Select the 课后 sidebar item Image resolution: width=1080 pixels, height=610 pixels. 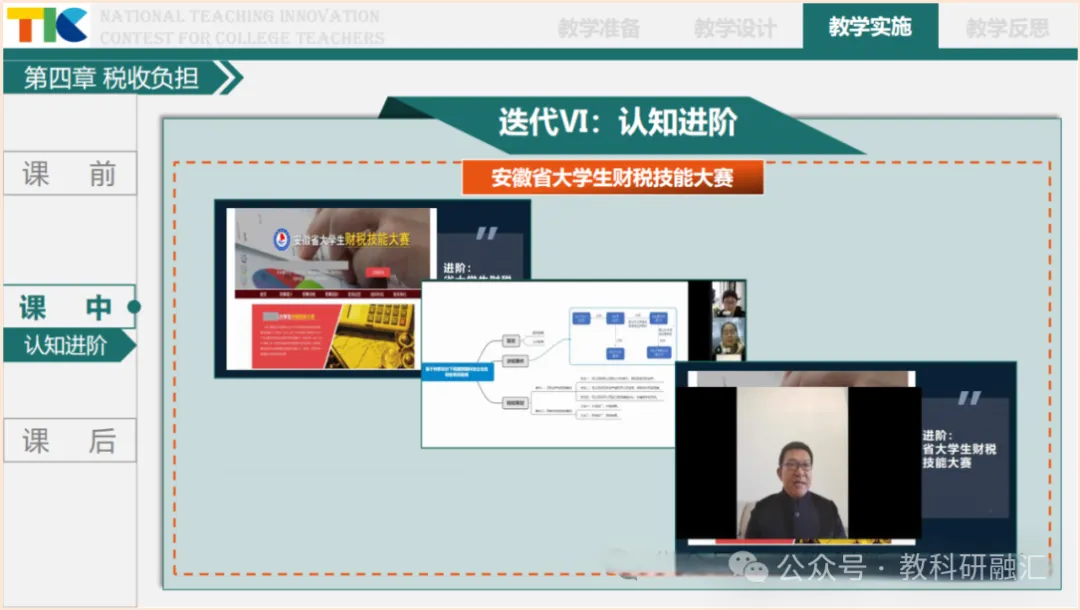70,441
